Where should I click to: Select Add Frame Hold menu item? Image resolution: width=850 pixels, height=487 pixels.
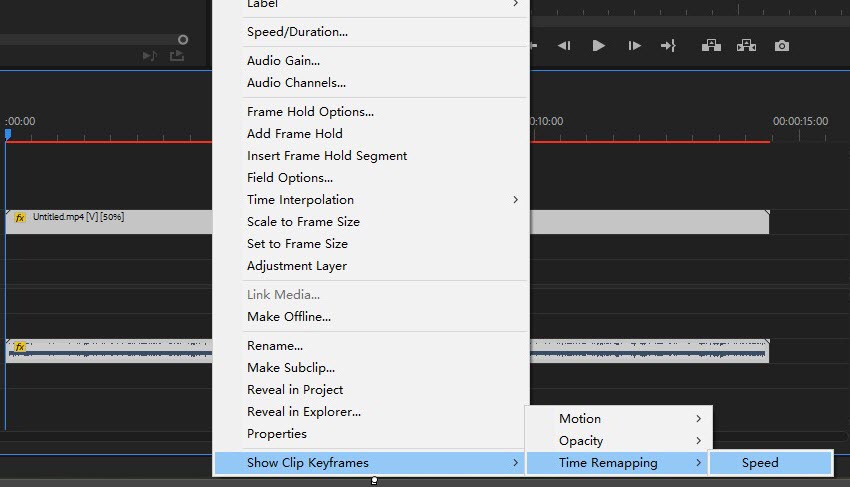pyautogui.click(x=295, y=134)
